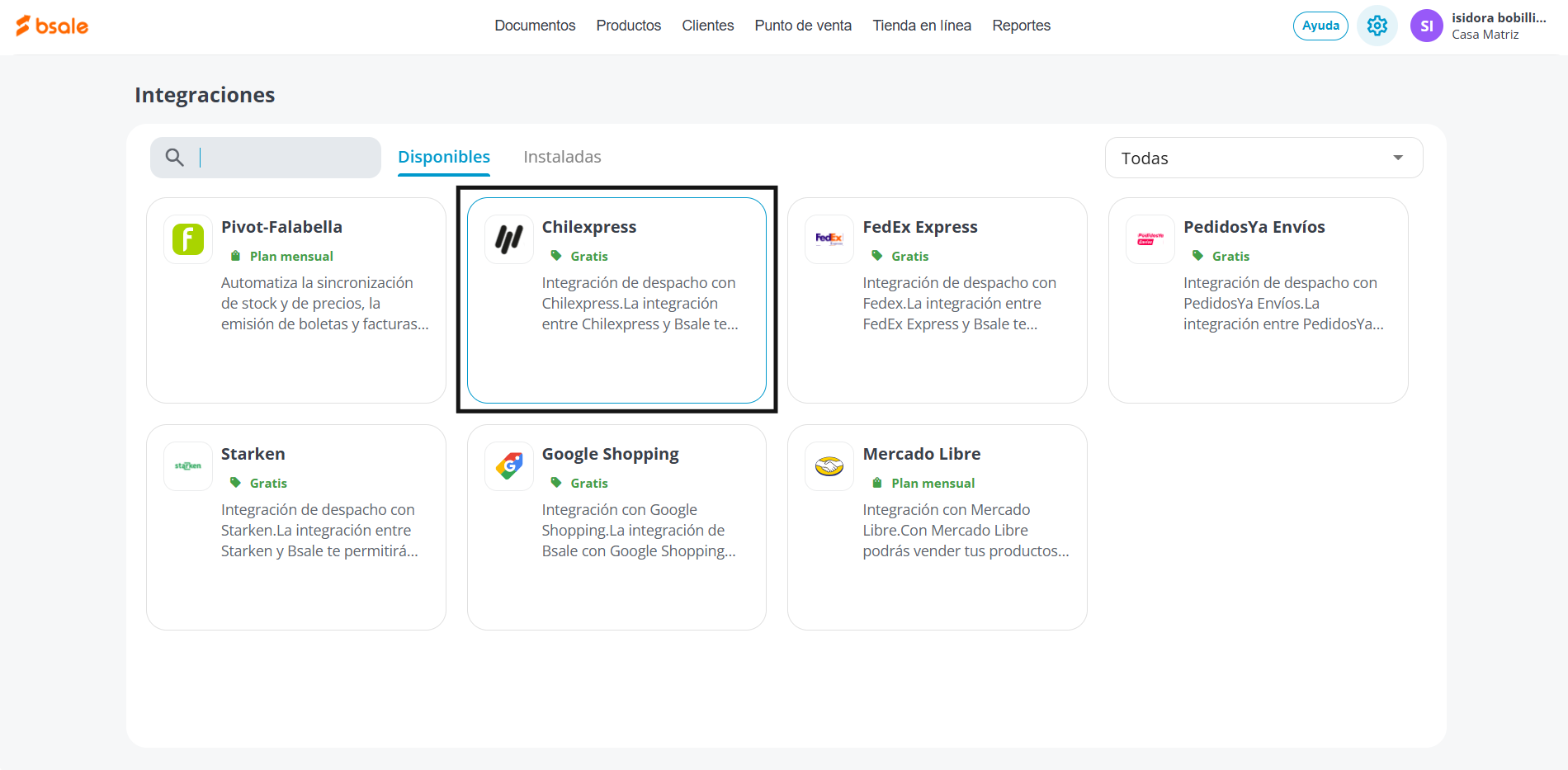Open the Pivot-Falabella integration title

pyautogui.click(x=281, y=227)
